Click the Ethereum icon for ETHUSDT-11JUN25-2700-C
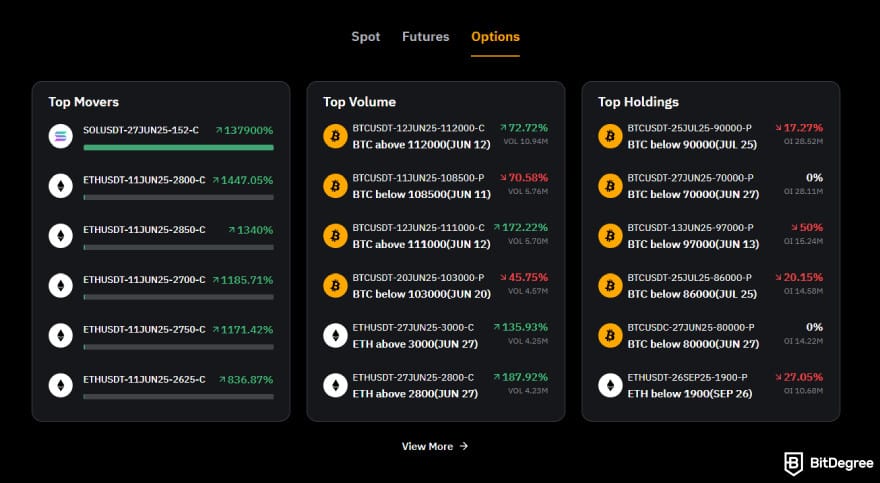Image resolution: width=880 pixels, height=483 pixels. (61, 286)
